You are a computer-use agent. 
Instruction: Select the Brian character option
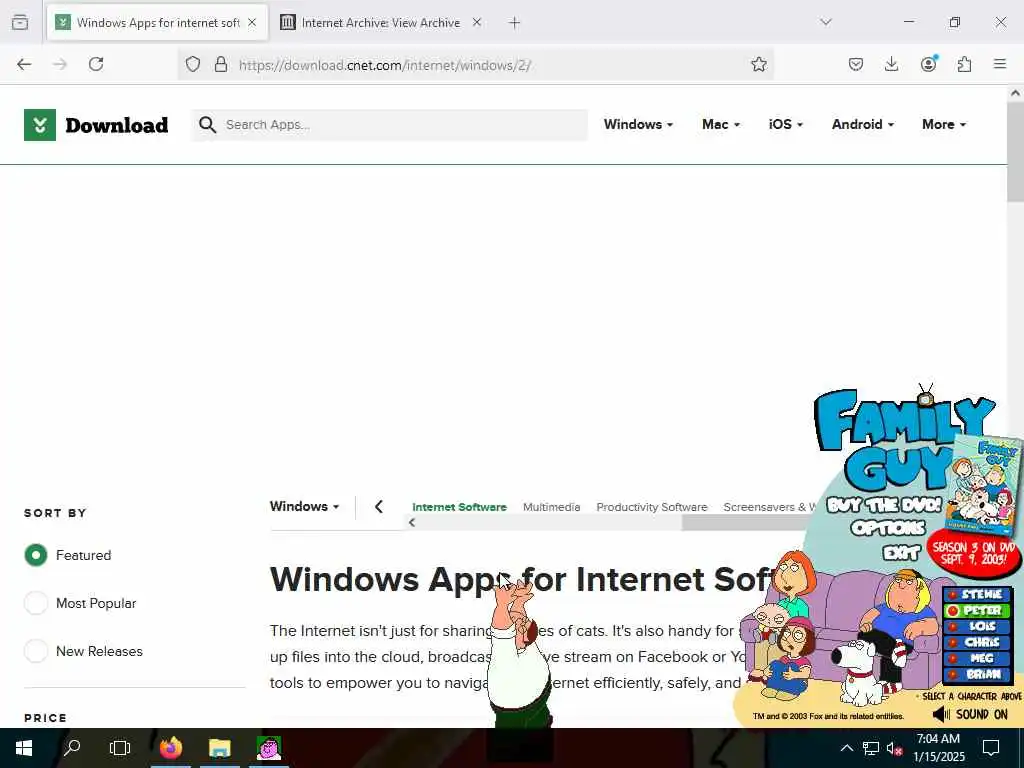[977, 674]
